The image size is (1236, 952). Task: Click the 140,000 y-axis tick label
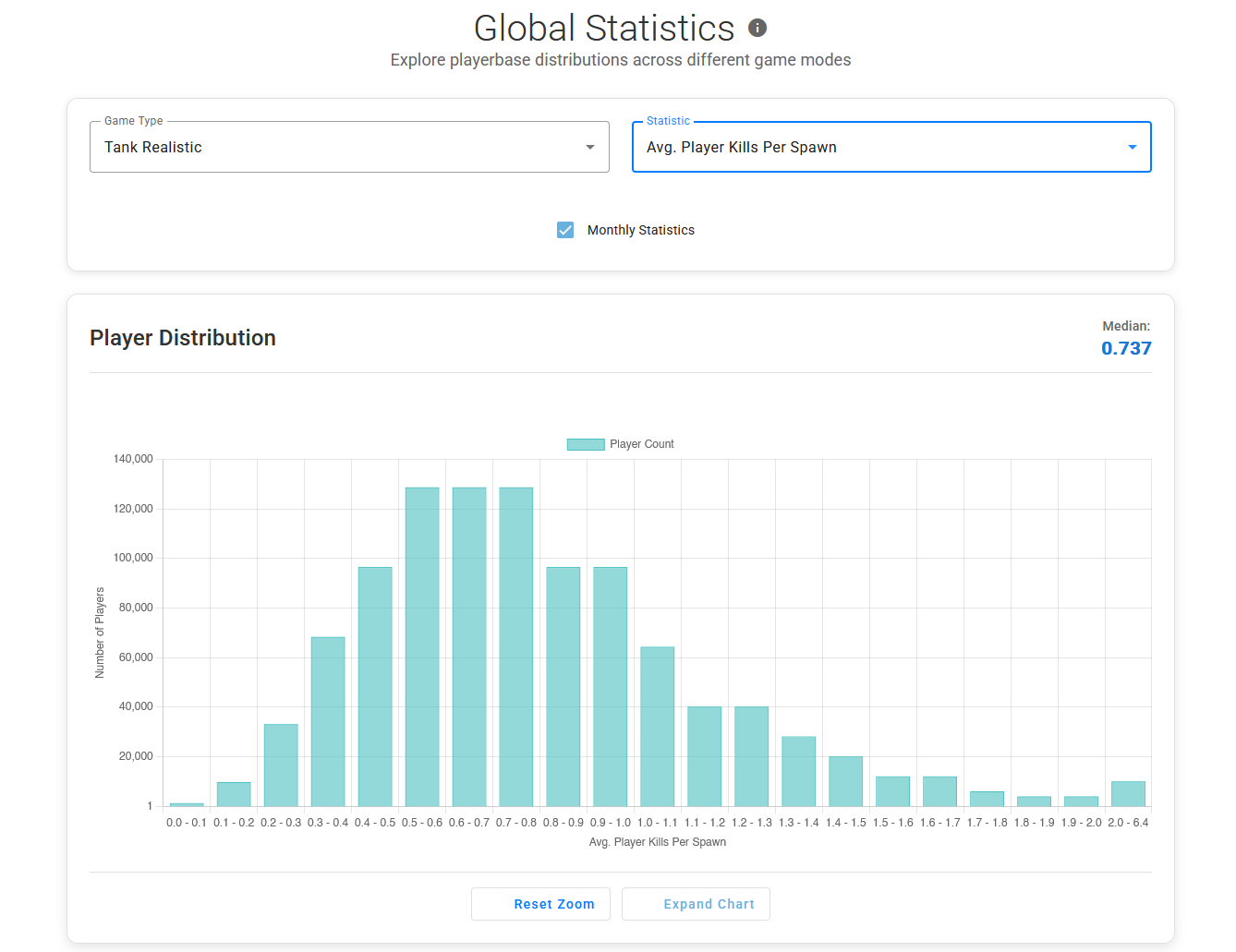133,459
